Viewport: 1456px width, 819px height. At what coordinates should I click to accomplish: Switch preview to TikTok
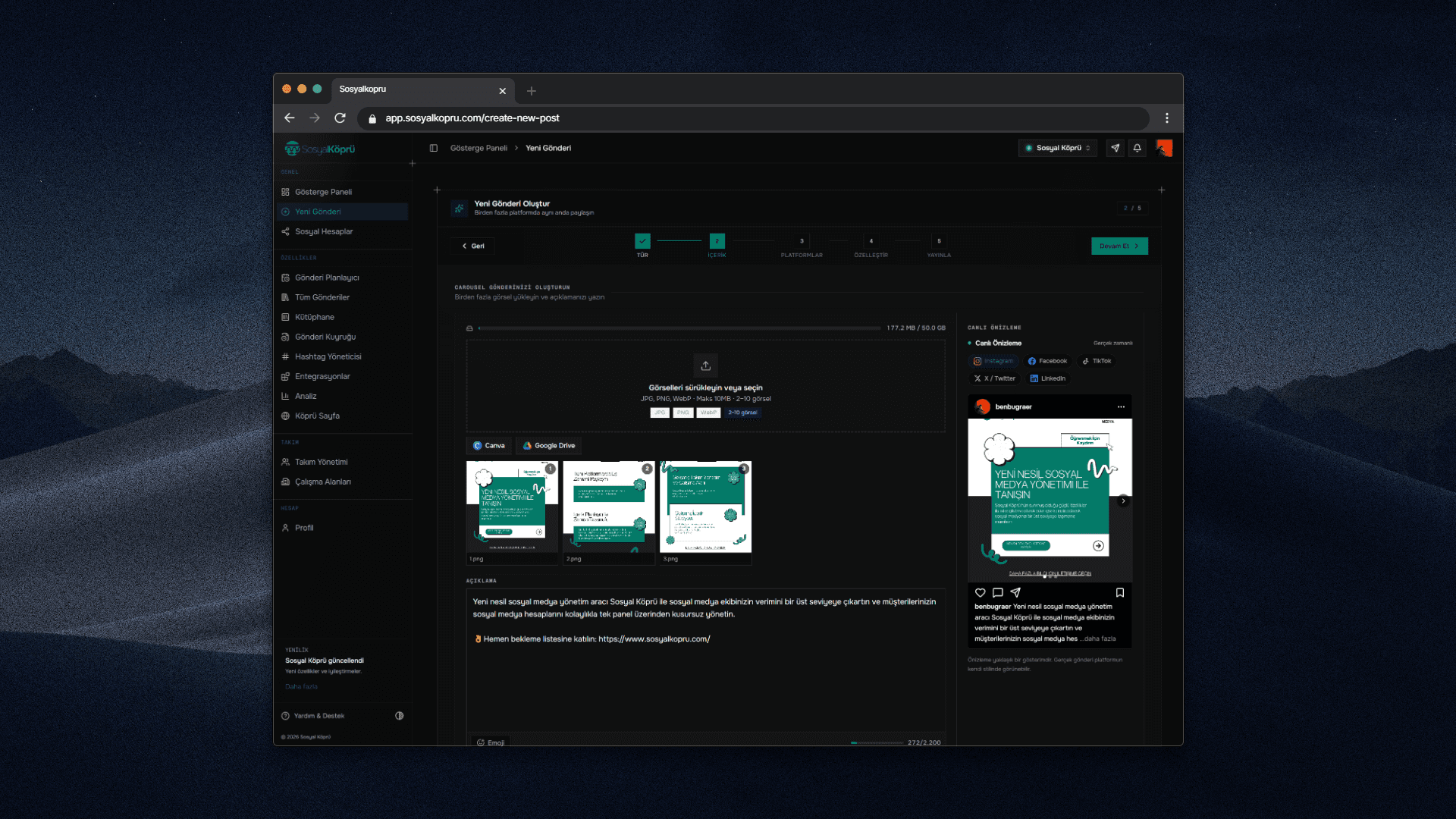[1097, 361]
